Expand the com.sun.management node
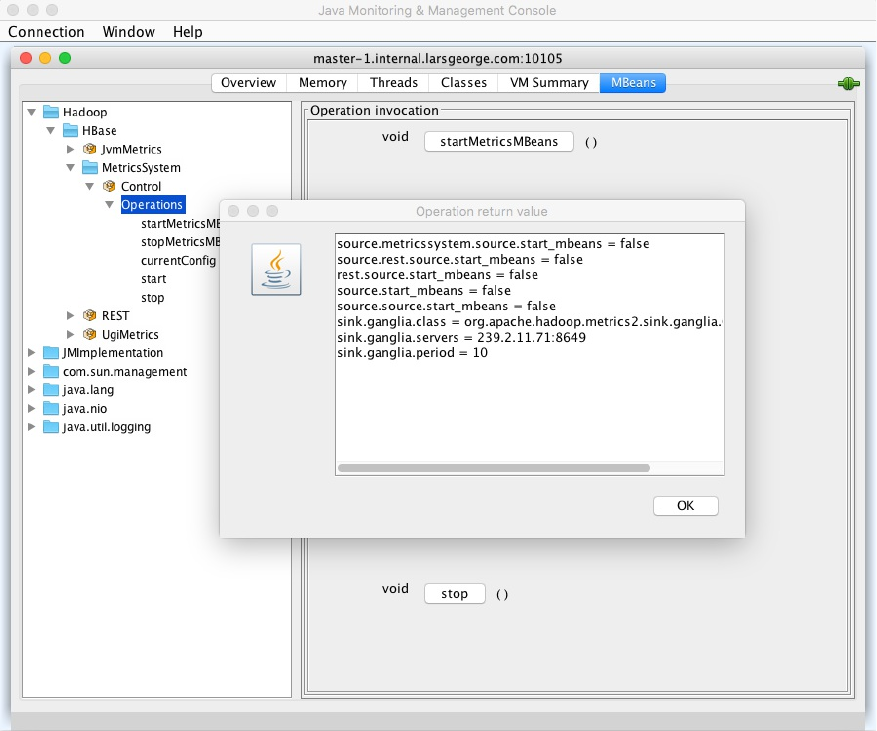 pyautogui.click(x=32, y=371)
